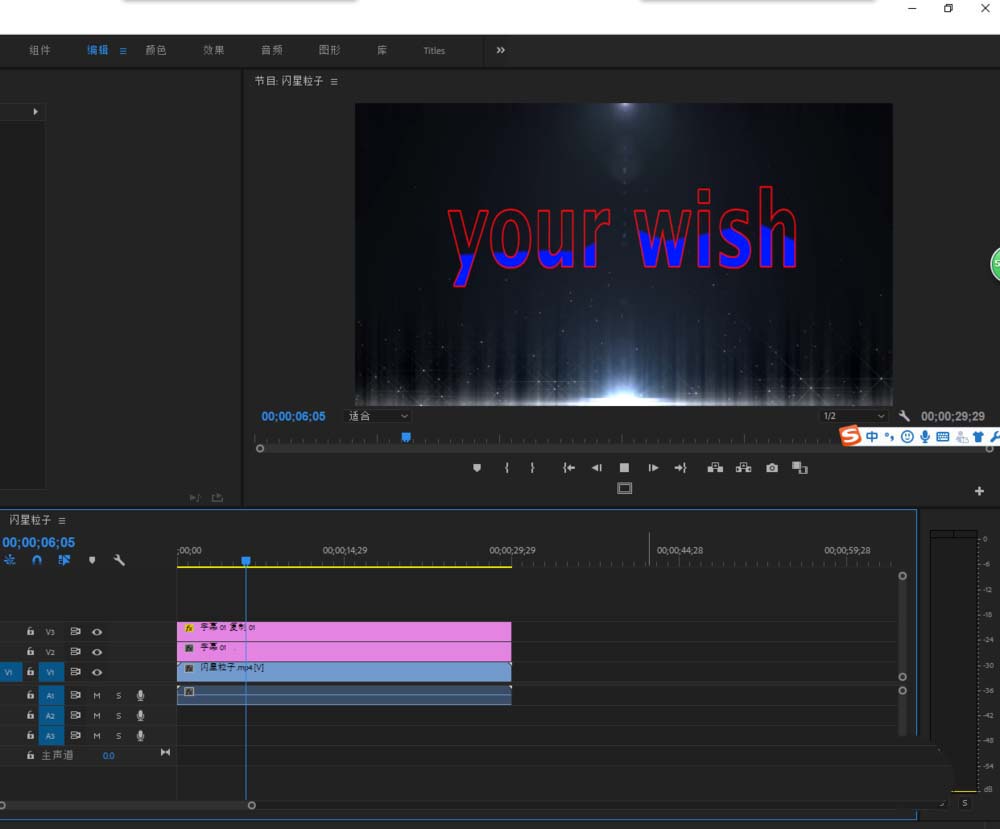Viewport: 1000px width, 829px height.
Task: Click the Mark Out bracket button
Action: (533, 468)
